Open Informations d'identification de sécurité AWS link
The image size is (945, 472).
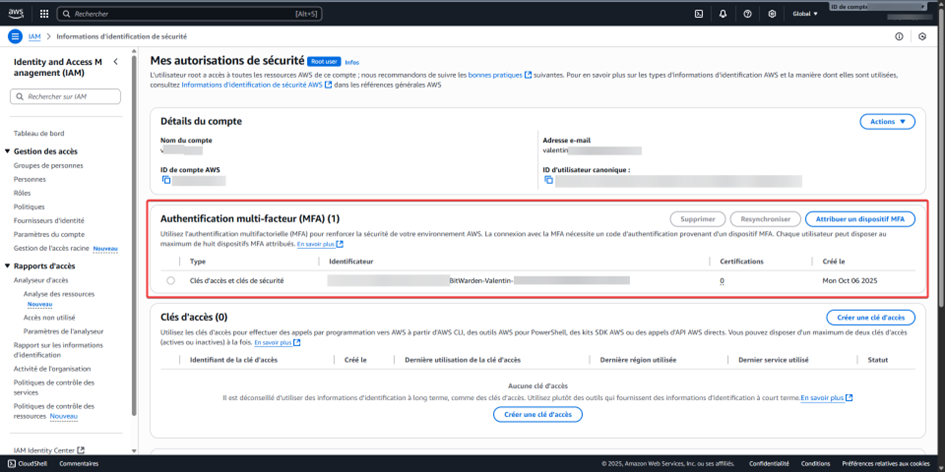(x=252, y=86)
